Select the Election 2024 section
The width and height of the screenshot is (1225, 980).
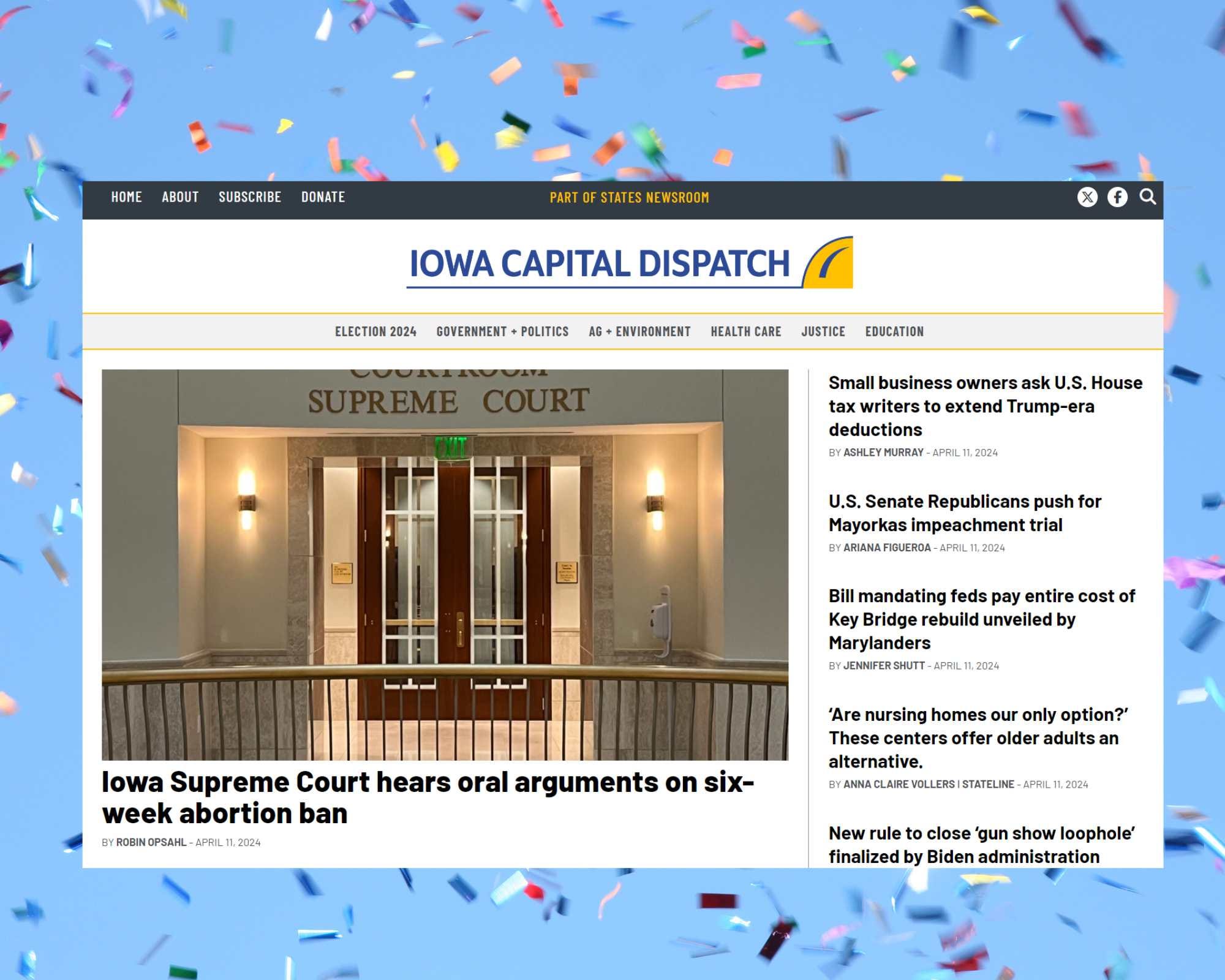click(x=375, y=331)
